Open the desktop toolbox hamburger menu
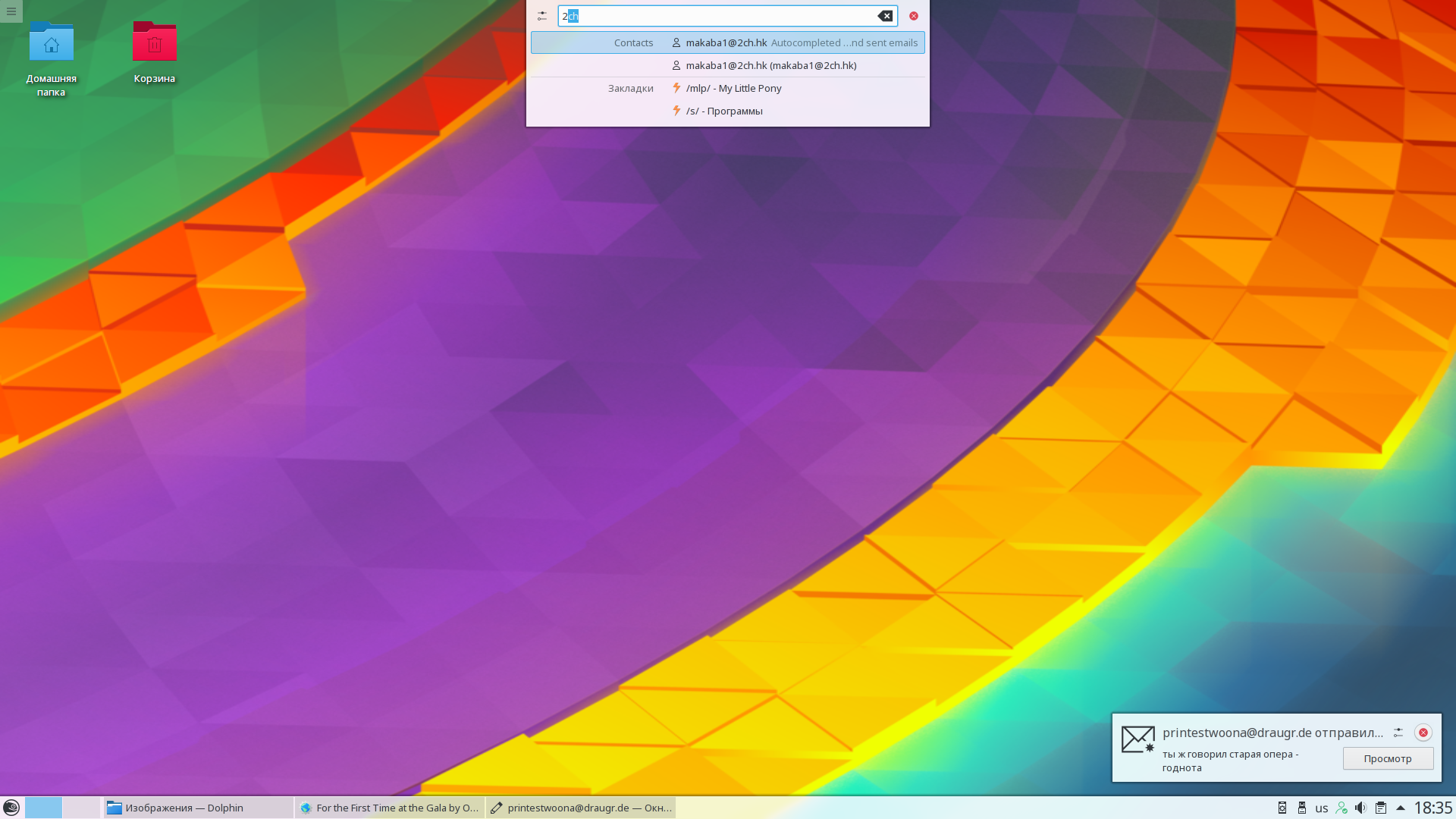The height and width of the screenshot is (819, 1456). [x=11, y=11]
